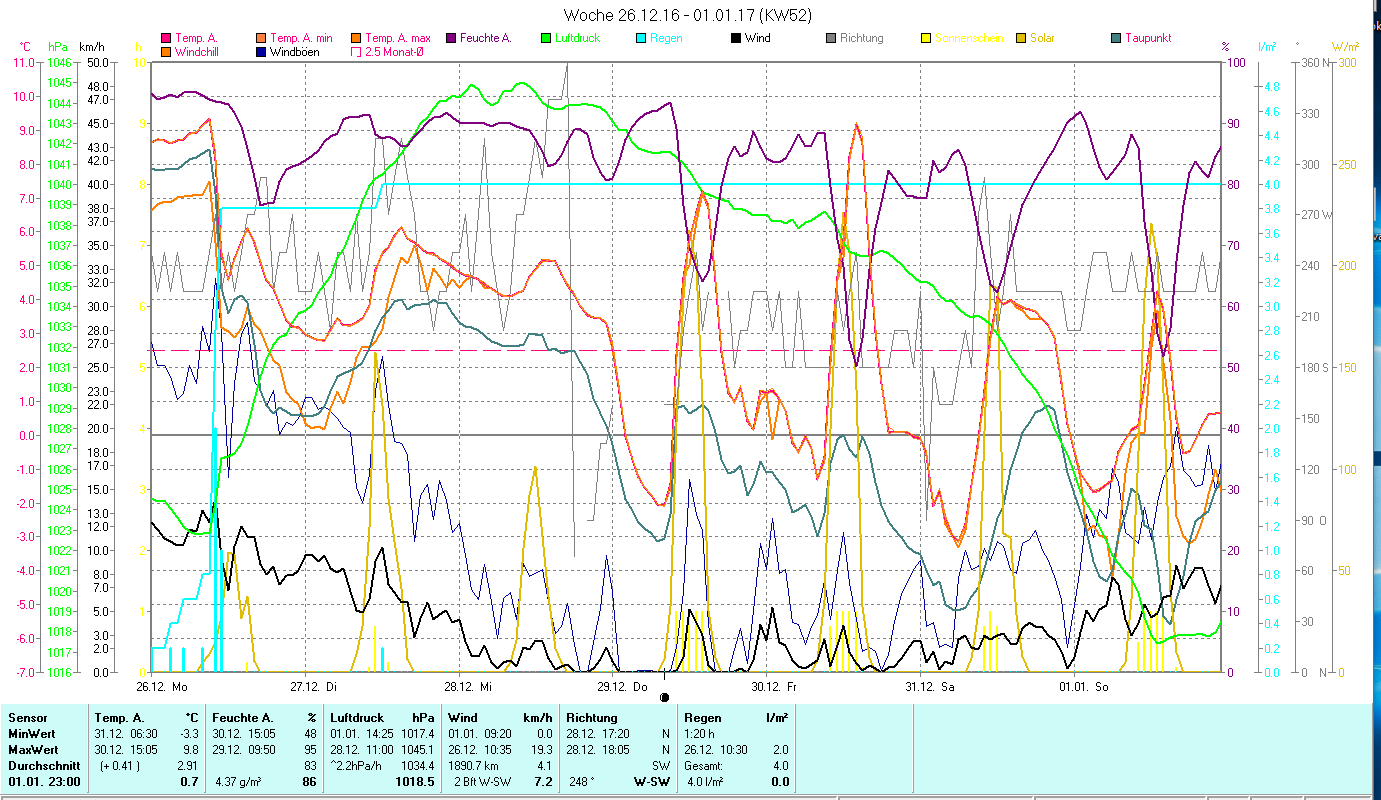Select the '(+ 0.41 )' temperature deviation
The width and height of the screenshot is (1381, 800).
[121, 766]
